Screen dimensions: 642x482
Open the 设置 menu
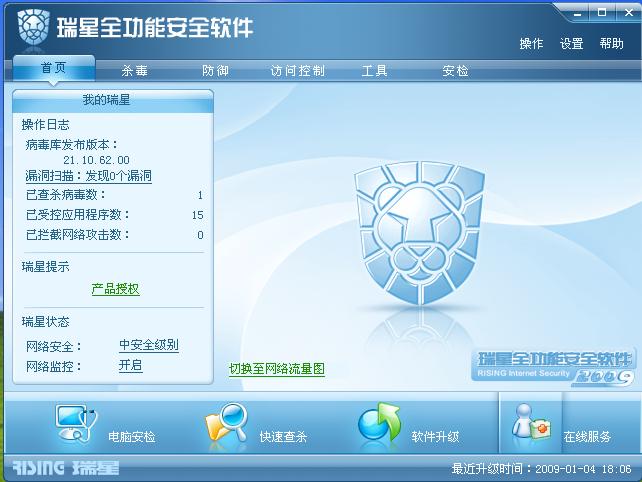click(x=571, y=43)
